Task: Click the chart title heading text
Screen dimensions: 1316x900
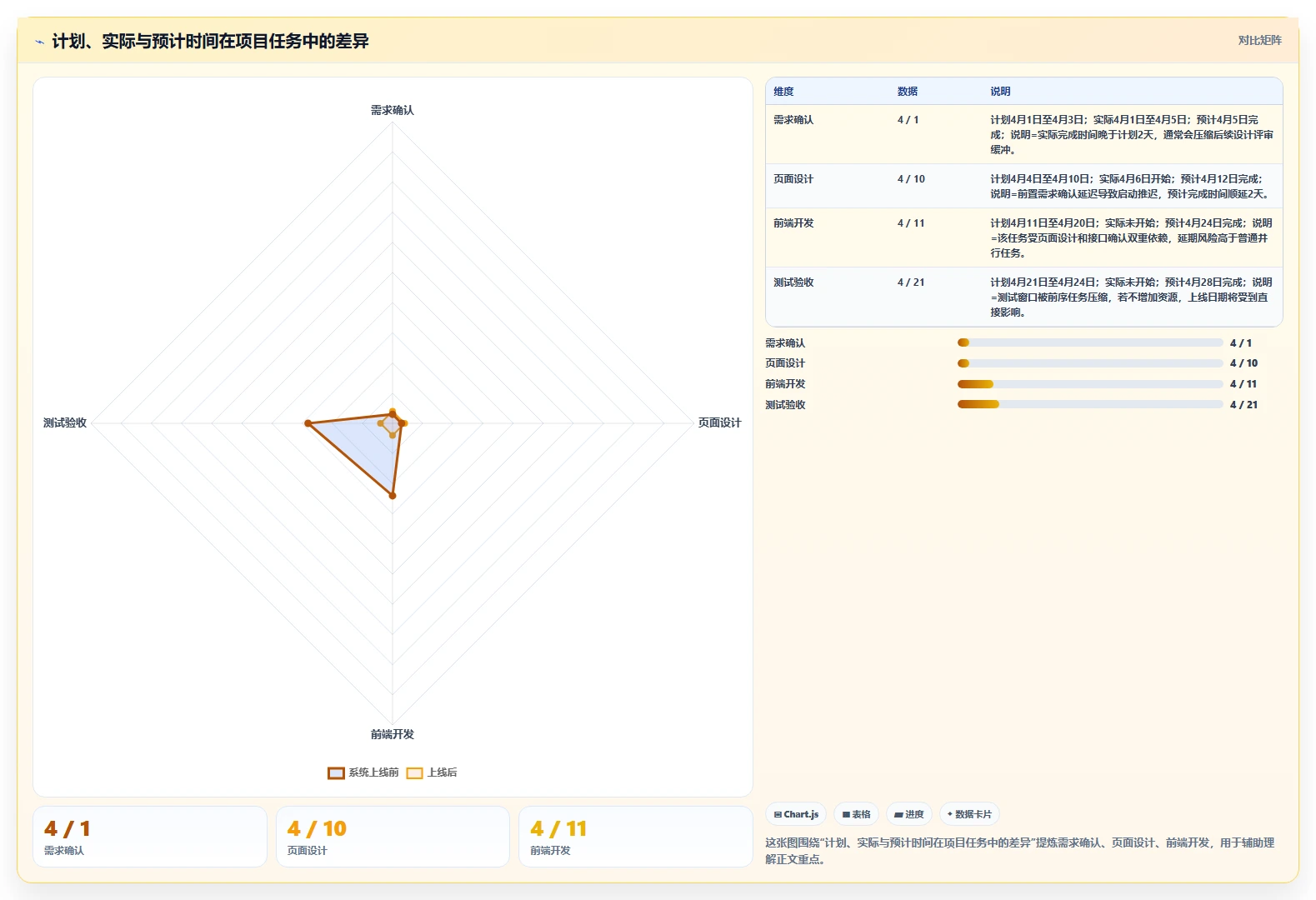Action: click(x=210, y=42)
